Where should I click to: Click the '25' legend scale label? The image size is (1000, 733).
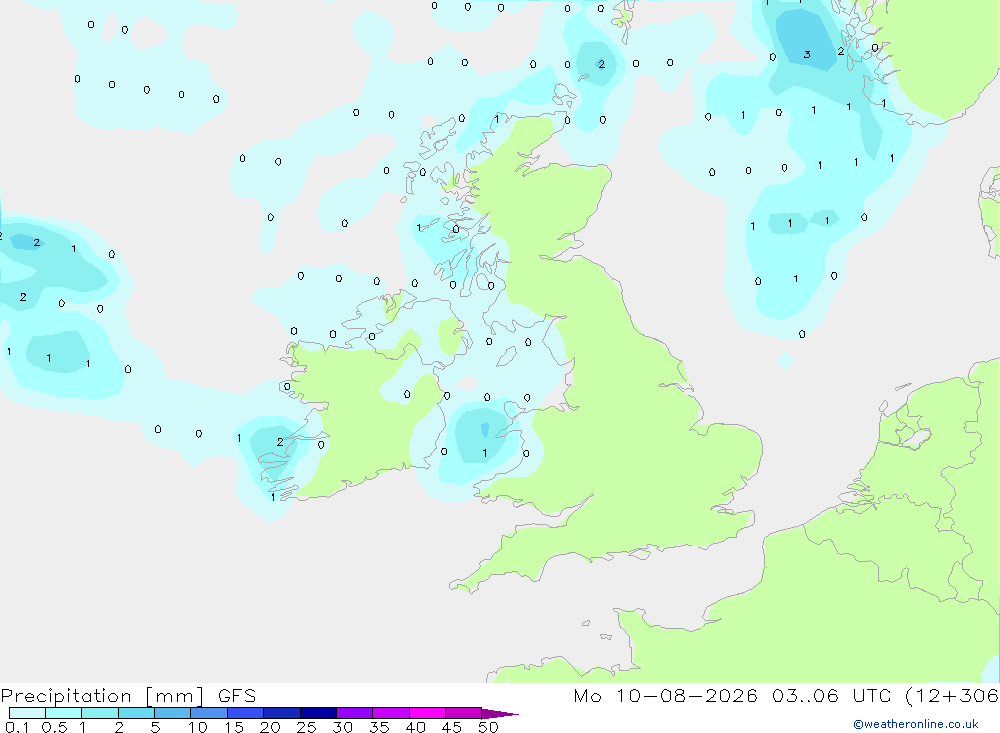[306, 727]
